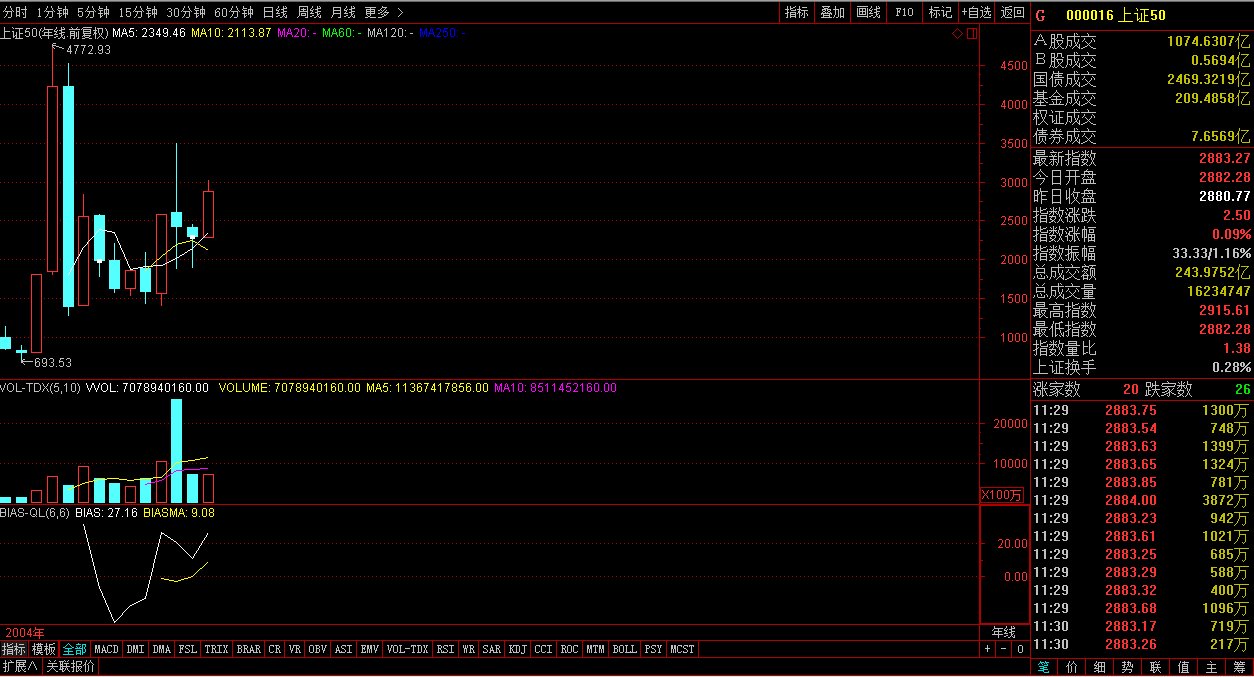Switch to the MACD indicator tab

click(106, 649)
